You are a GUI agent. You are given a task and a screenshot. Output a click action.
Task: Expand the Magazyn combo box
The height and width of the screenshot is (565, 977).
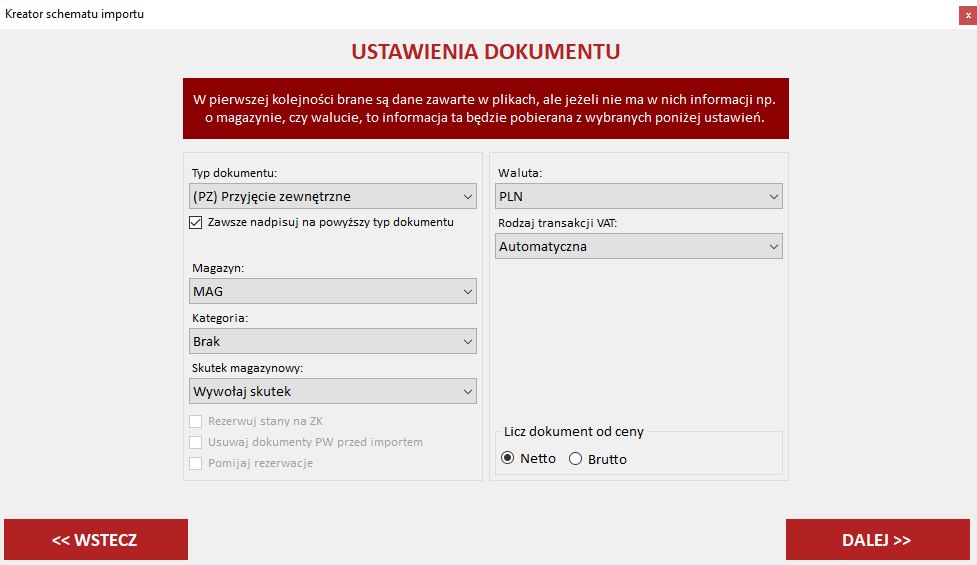coord(333,291)
